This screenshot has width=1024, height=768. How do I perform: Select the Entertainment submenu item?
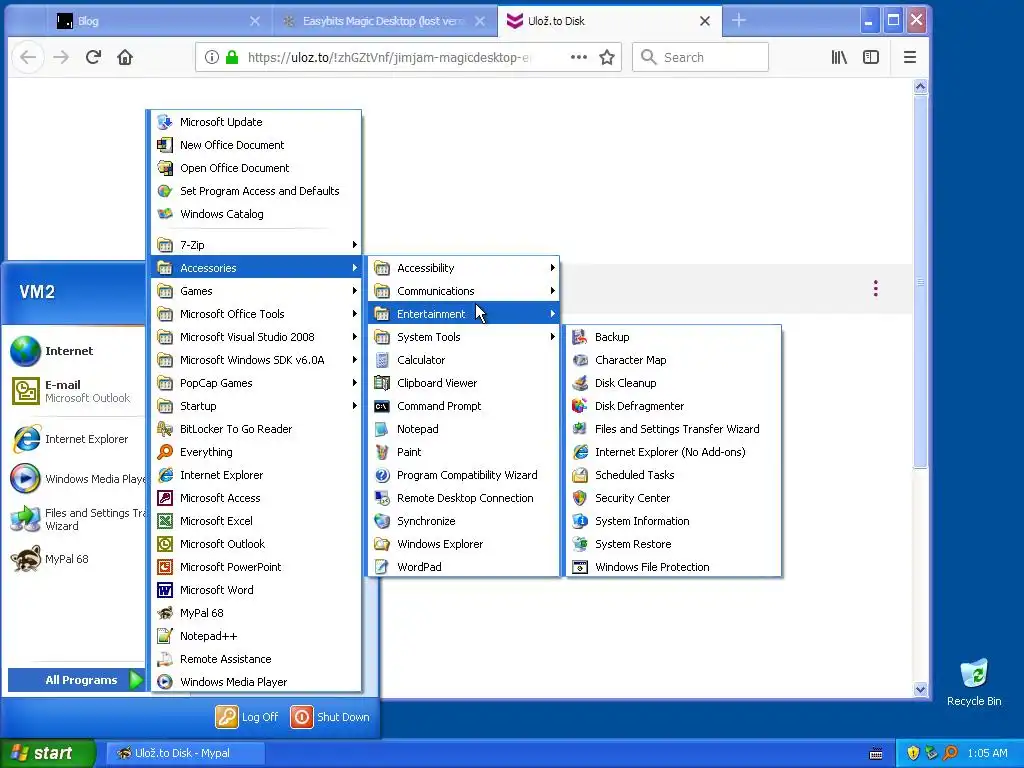[x=463, y=314]
